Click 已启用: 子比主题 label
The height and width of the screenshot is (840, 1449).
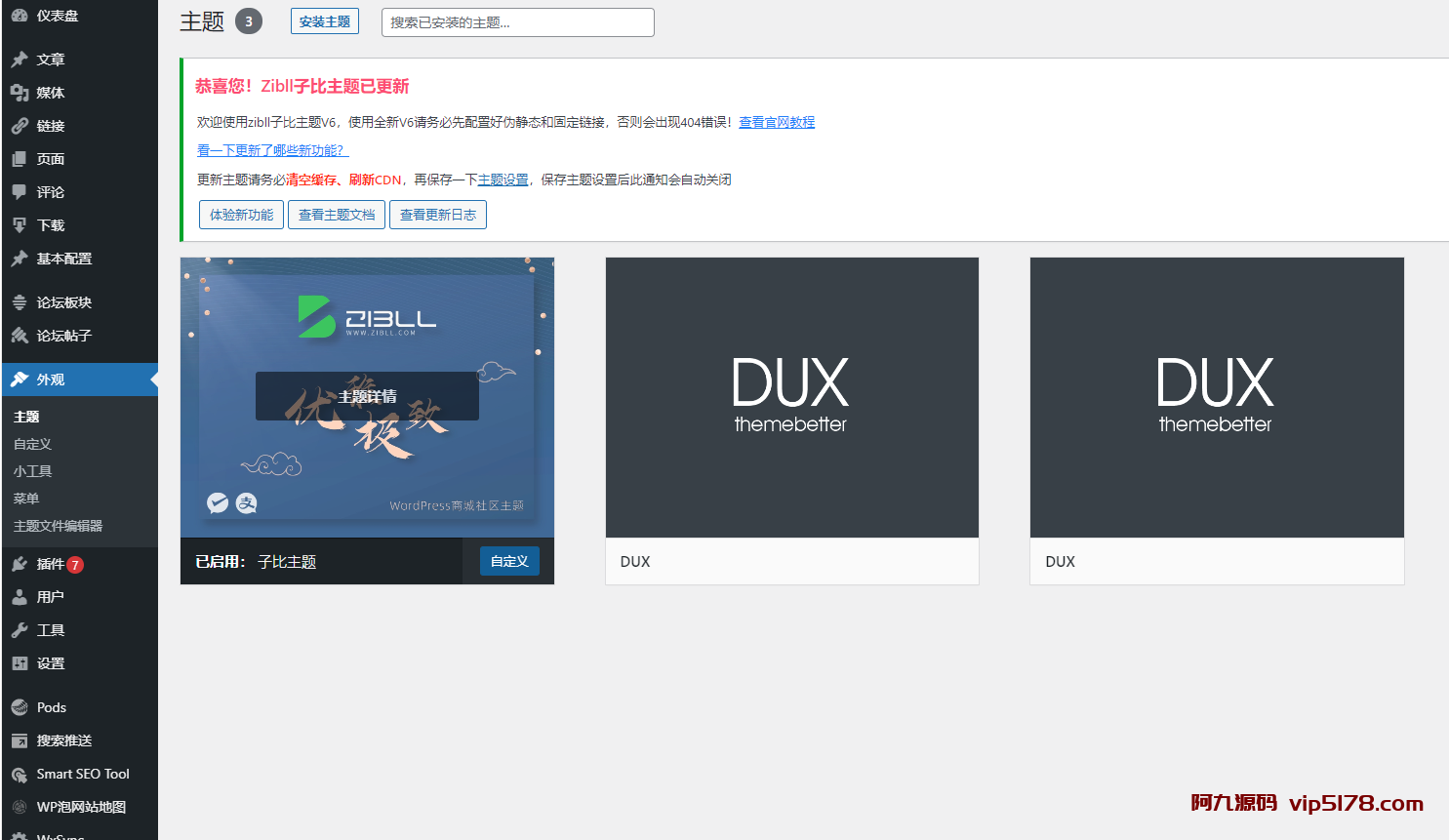256,562
